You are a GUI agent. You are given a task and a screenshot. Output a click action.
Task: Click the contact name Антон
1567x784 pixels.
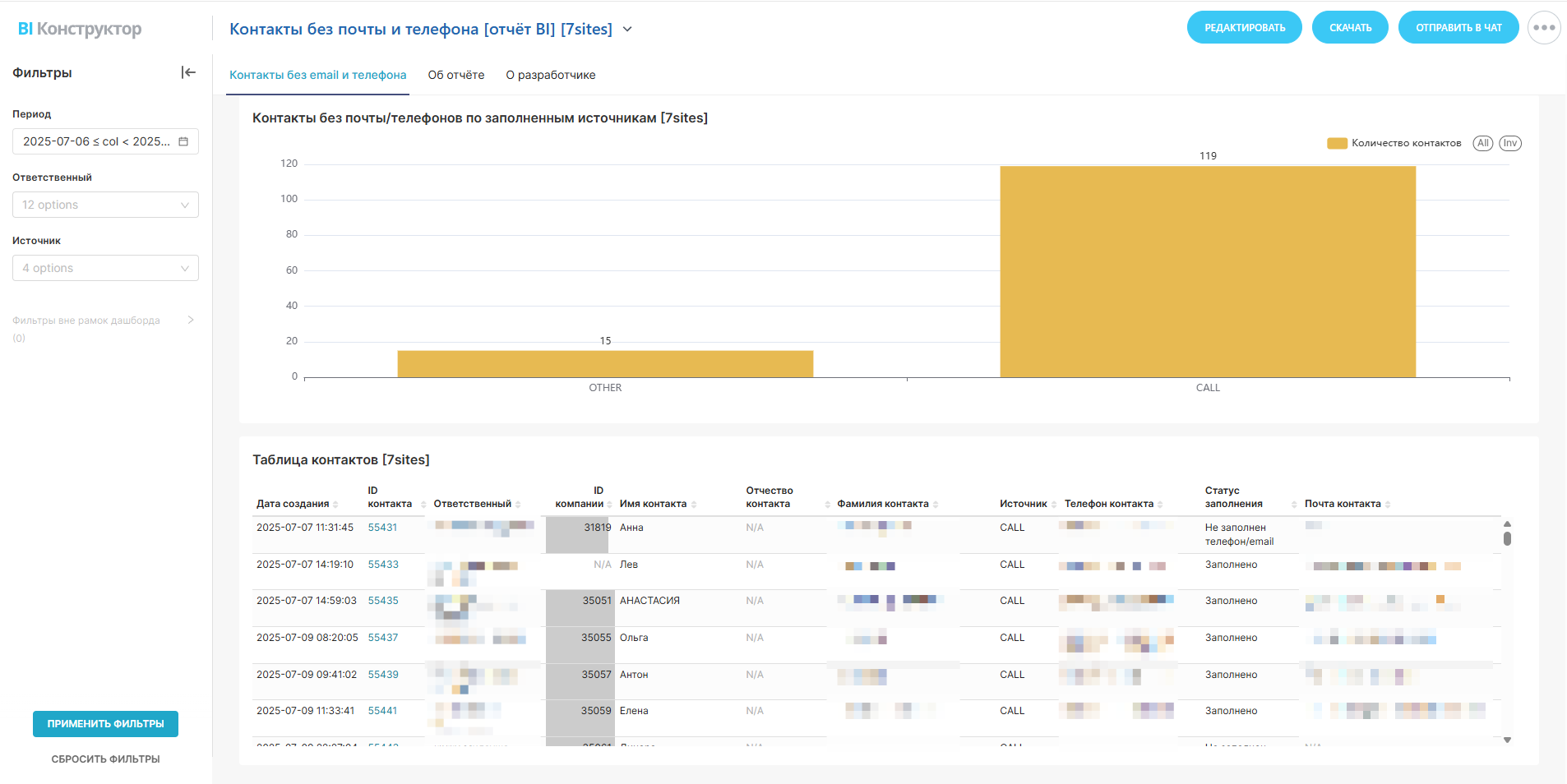[x=634, y=675]
